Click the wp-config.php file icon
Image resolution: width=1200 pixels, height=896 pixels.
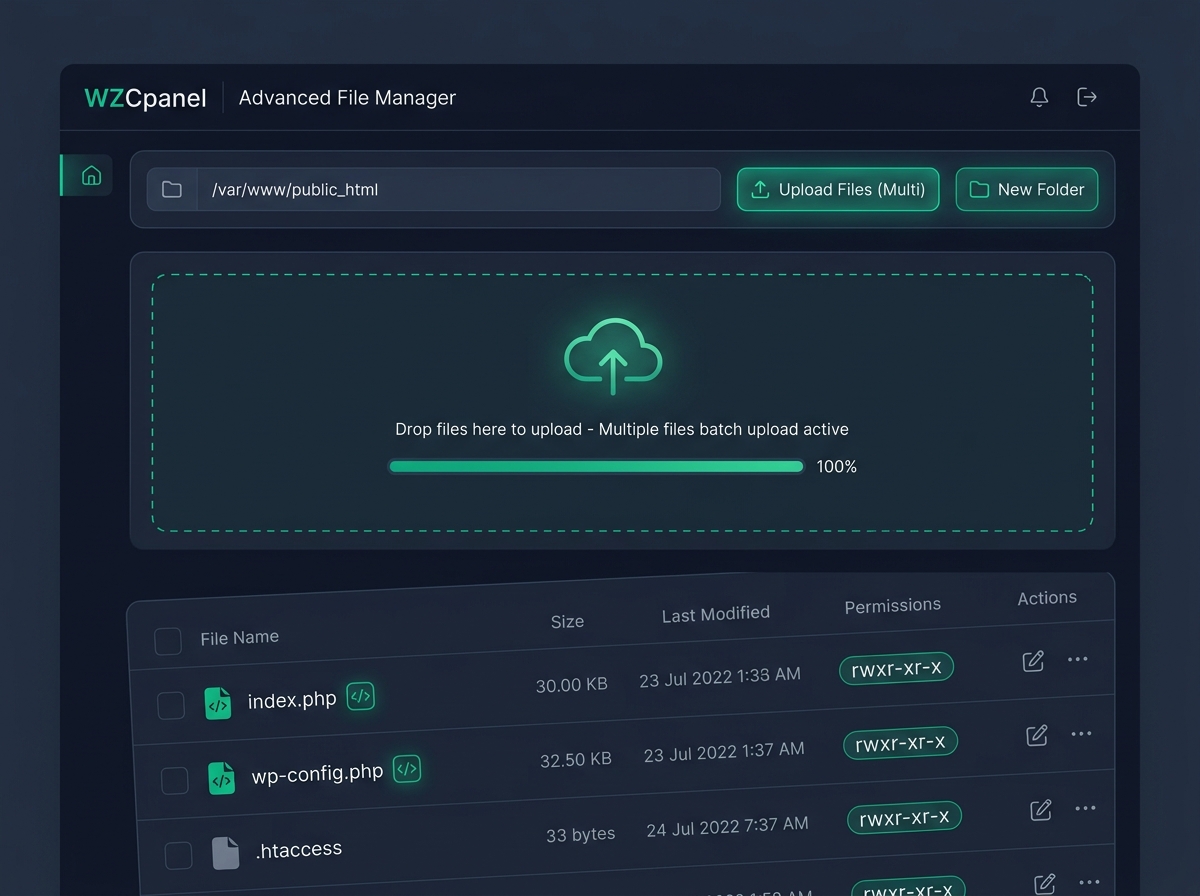221,778
